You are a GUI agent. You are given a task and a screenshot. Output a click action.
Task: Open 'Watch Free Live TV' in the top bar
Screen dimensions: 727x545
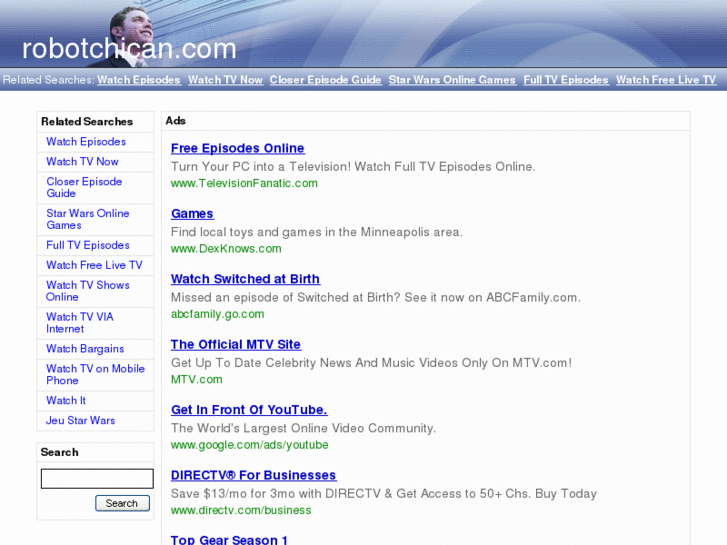(x=666, y=80)
